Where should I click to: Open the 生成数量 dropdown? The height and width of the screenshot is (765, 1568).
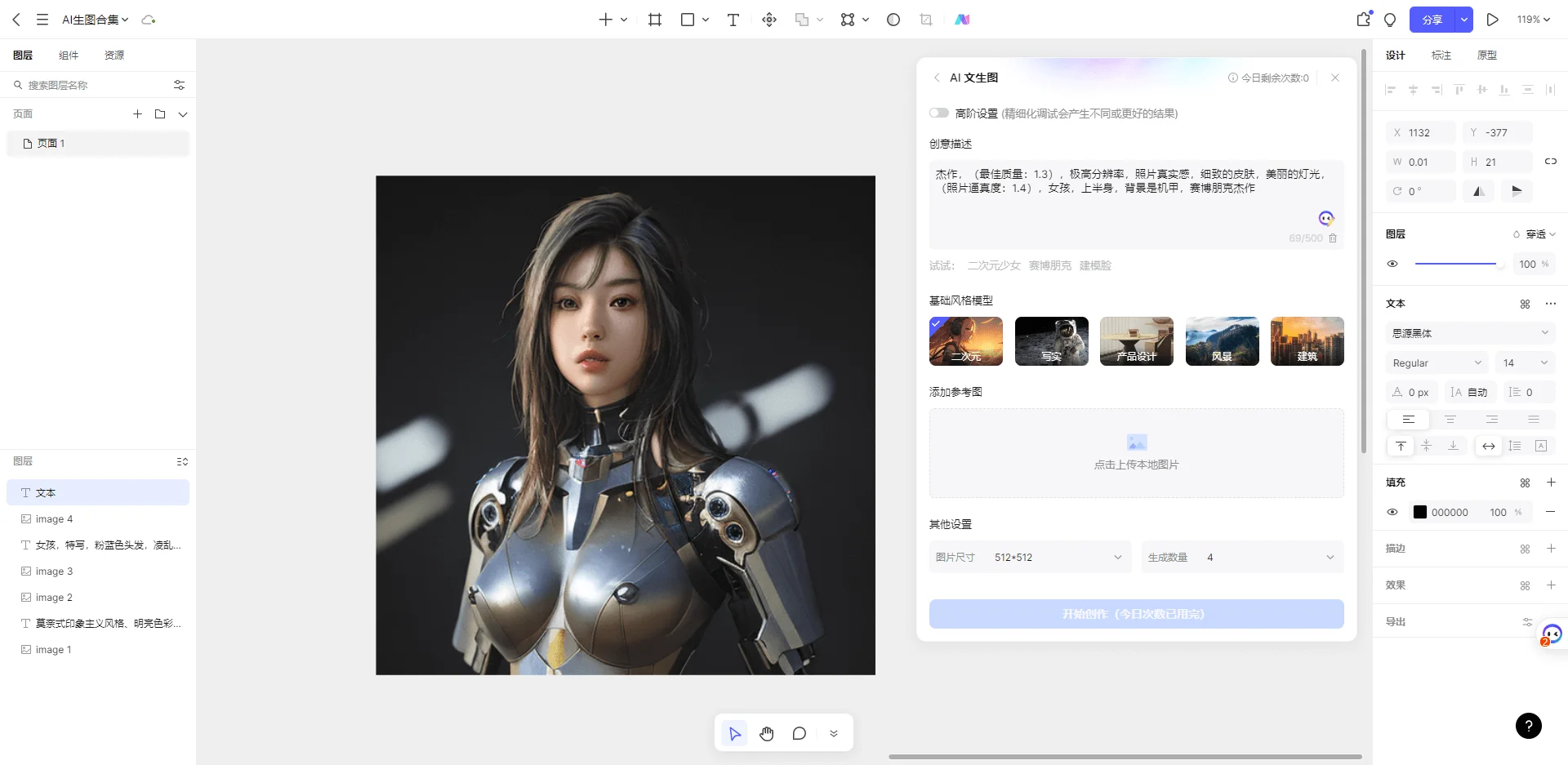pos(1242,557)
